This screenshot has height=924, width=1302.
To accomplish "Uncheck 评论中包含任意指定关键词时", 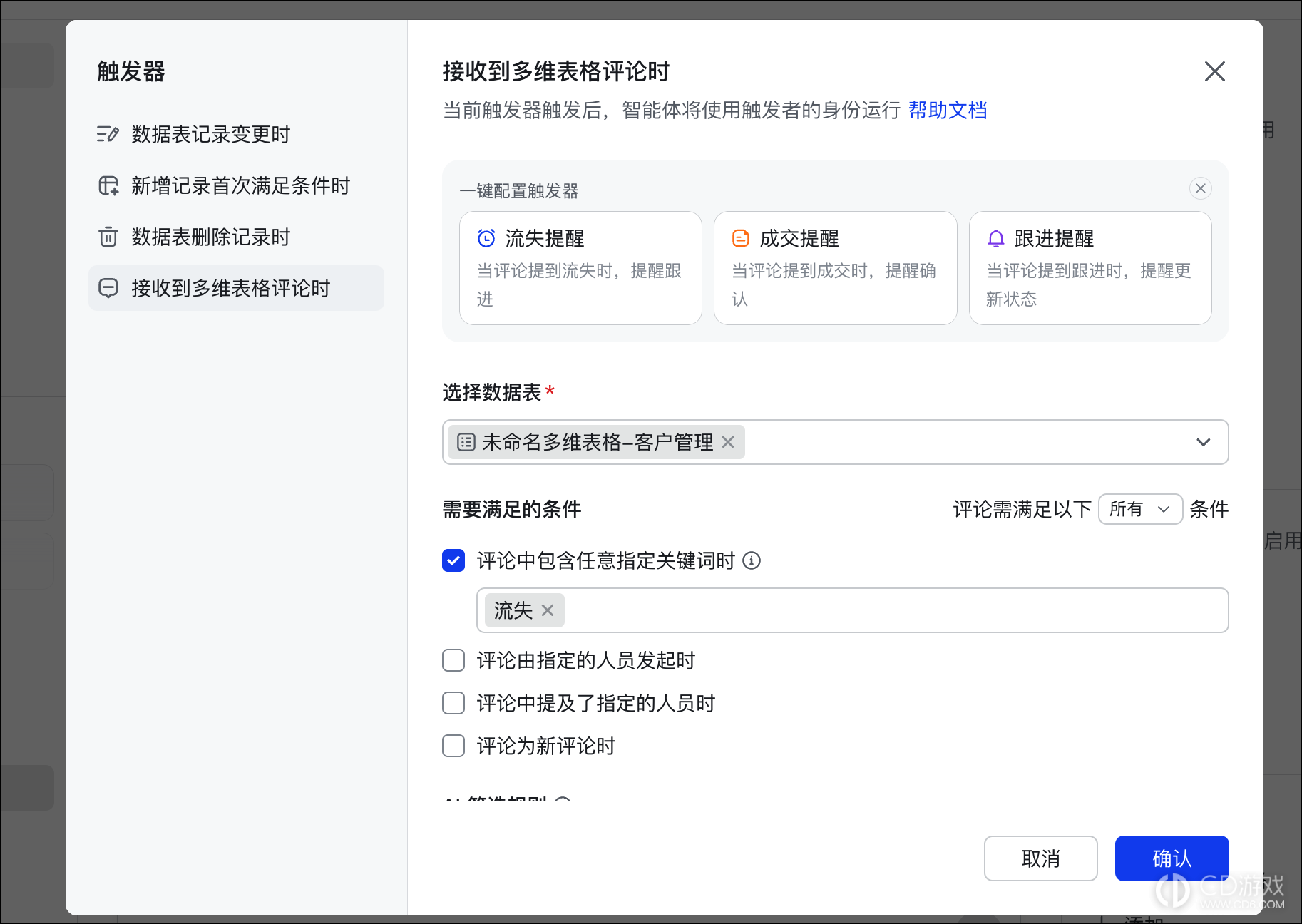I will [453, 560].
